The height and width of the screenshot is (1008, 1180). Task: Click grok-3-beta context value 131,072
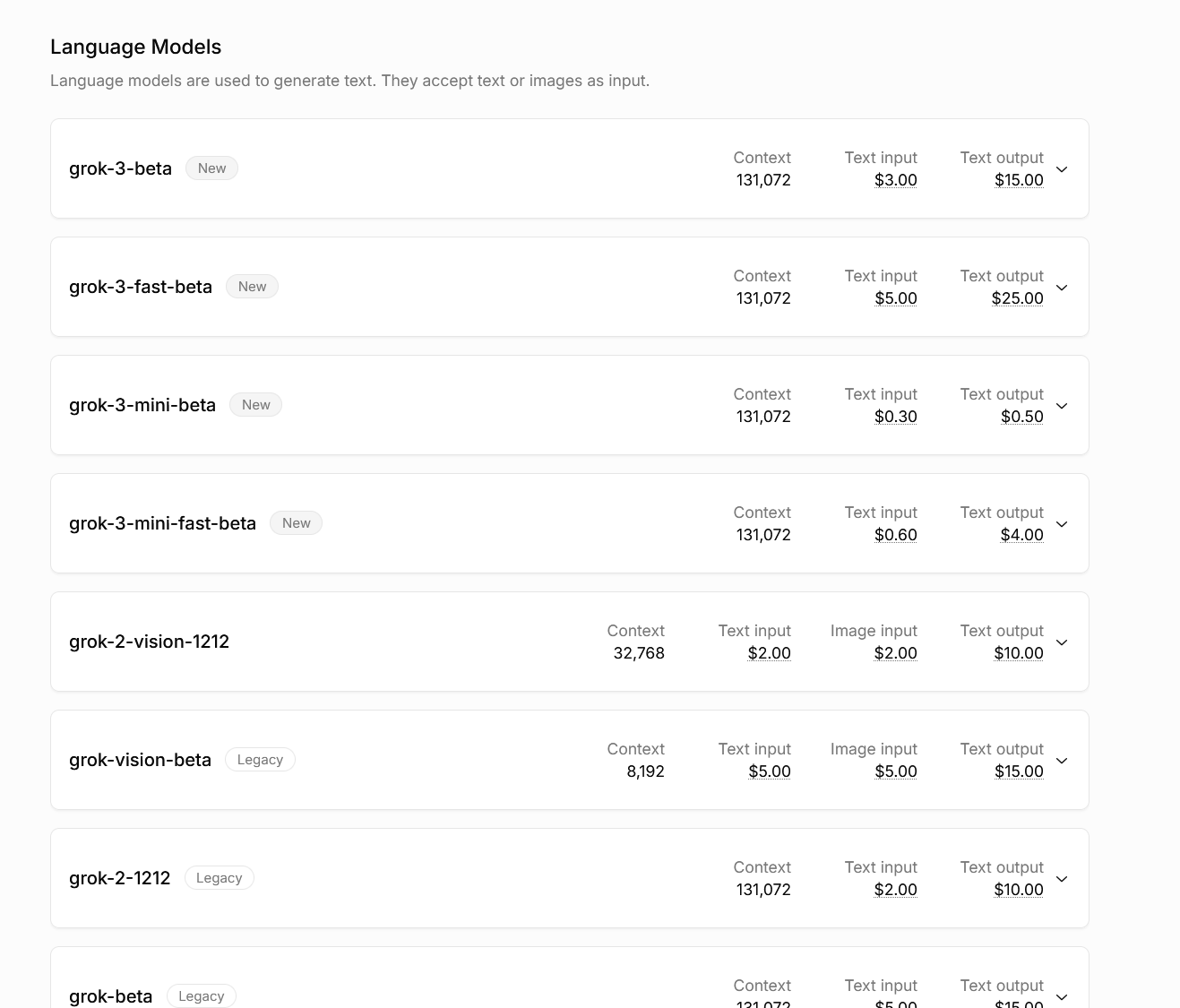(763, 180)
